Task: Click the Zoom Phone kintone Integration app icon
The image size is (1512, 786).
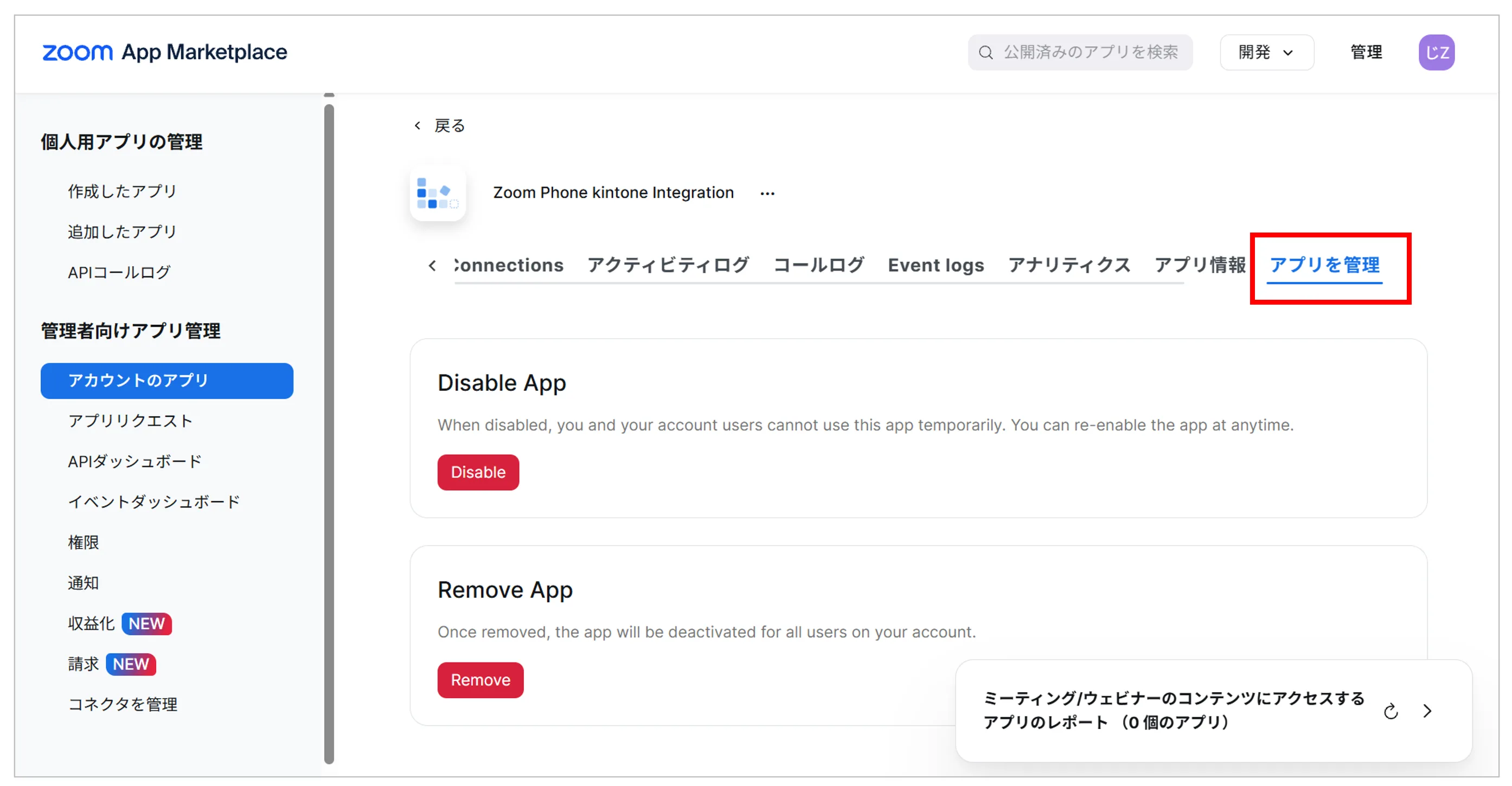Action: (x=438, y=193)
